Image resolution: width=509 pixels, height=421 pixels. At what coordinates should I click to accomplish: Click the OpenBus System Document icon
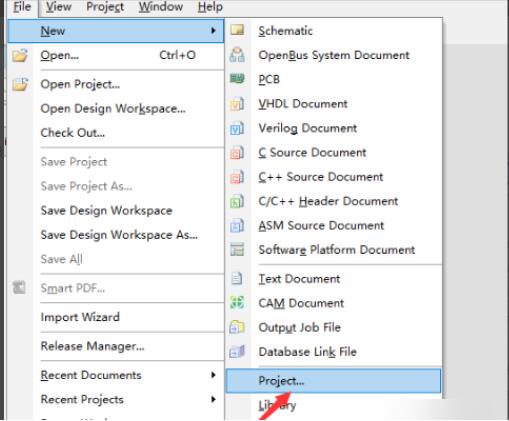click(237, 55)
